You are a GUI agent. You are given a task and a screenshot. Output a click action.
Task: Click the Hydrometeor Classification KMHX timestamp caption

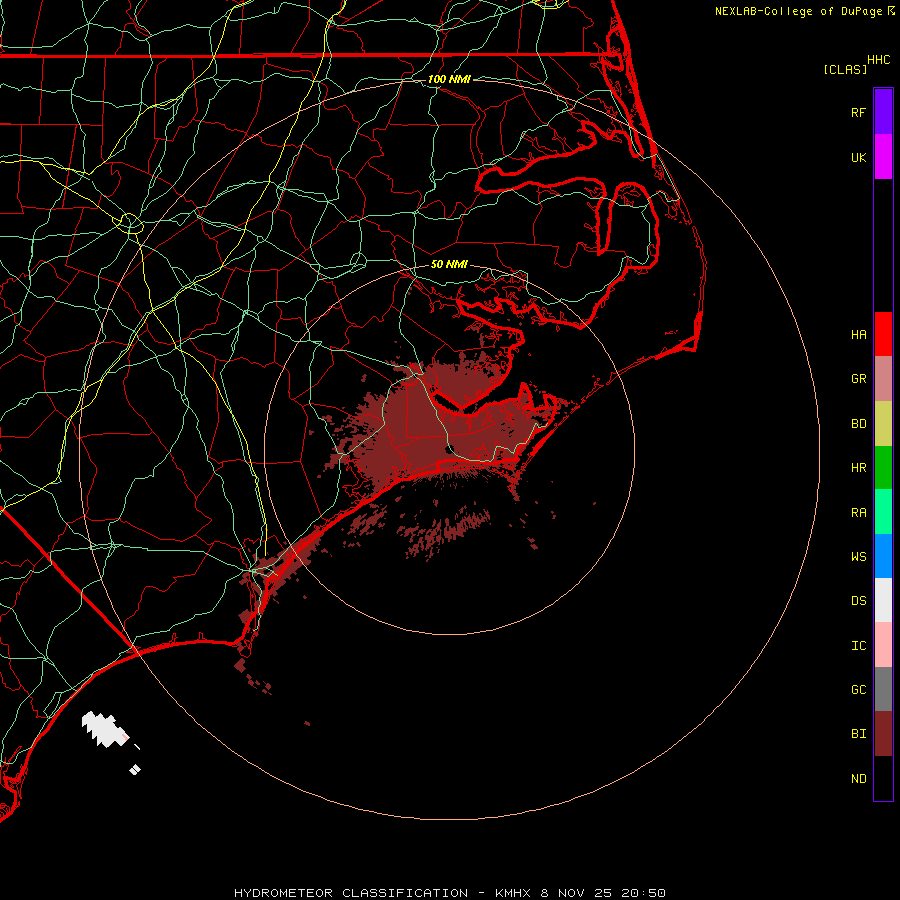point(450,893)
